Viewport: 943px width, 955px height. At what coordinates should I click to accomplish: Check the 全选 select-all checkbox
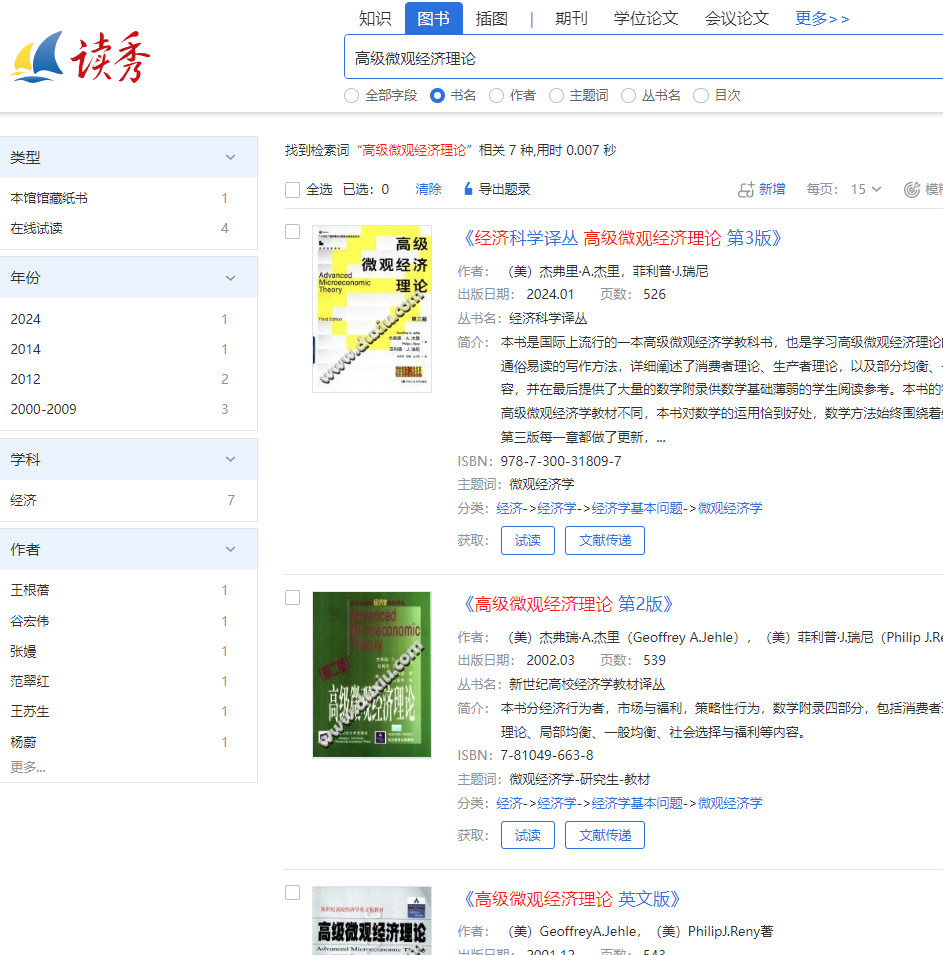[292, 190]
